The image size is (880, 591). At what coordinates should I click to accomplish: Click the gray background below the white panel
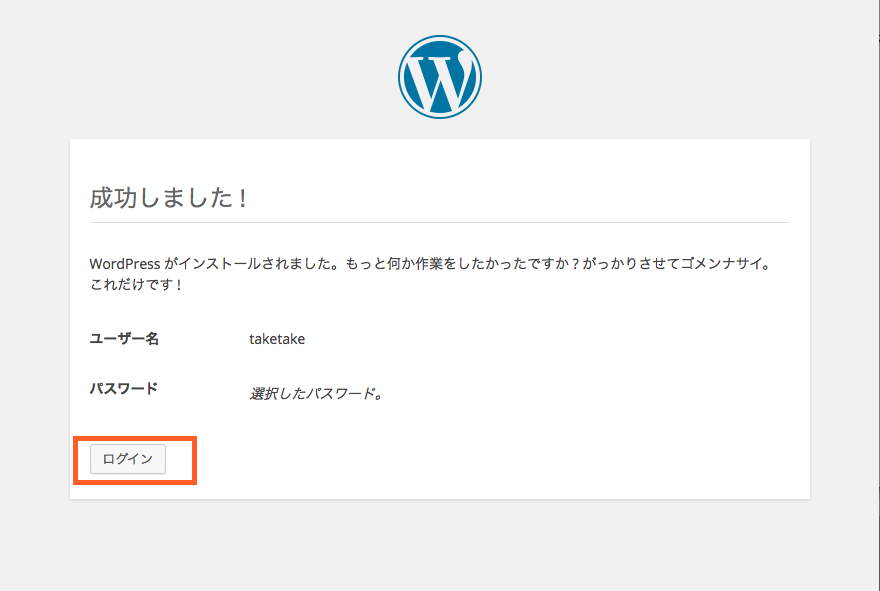click(x=440, y=545)
